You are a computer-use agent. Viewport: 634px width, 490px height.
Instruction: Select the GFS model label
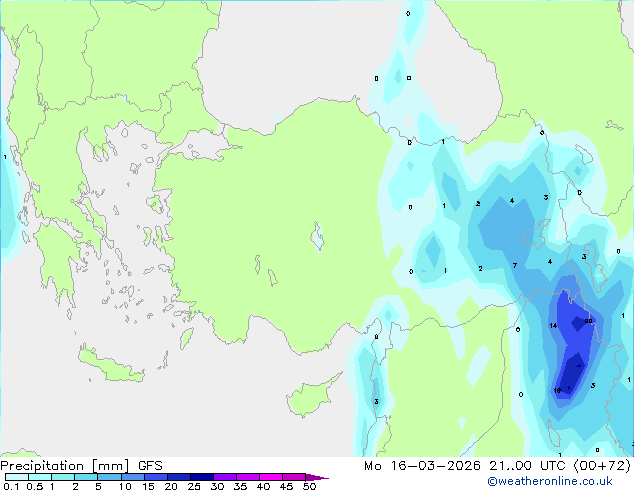(x=150, y=466)
